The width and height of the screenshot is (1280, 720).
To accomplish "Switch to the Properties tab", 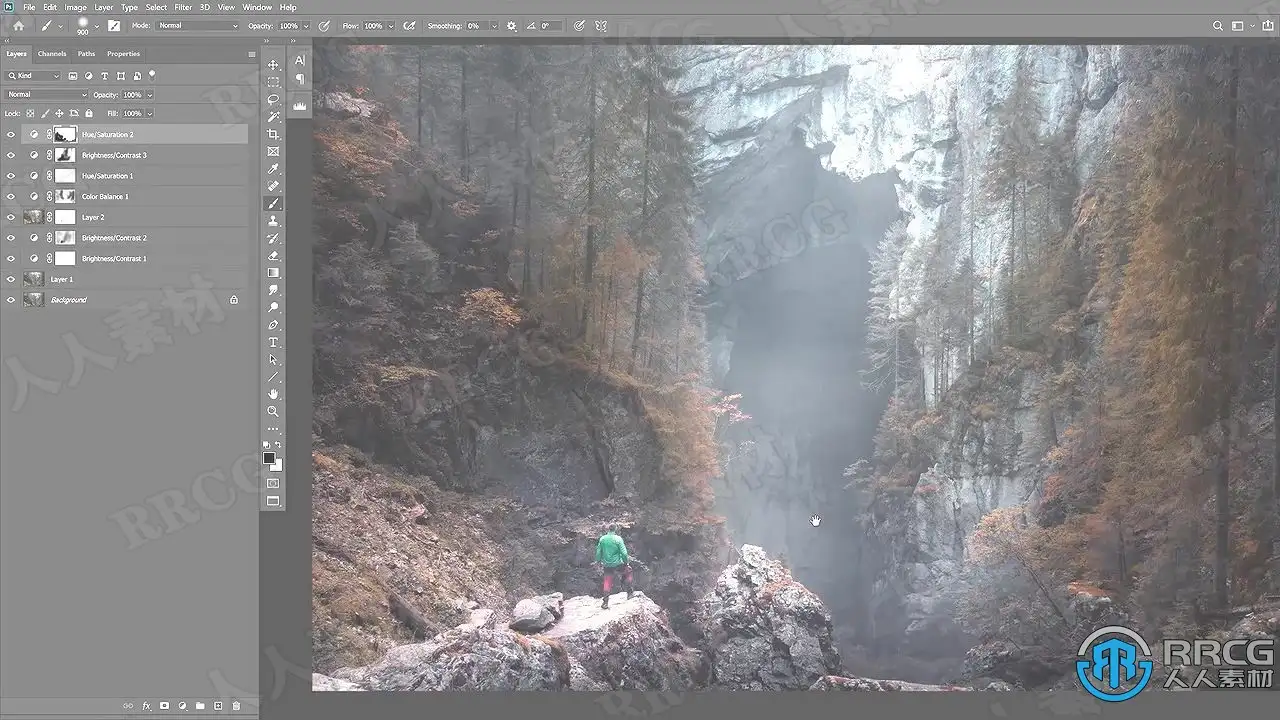I will pyautogui.click(x=124, y=54).
